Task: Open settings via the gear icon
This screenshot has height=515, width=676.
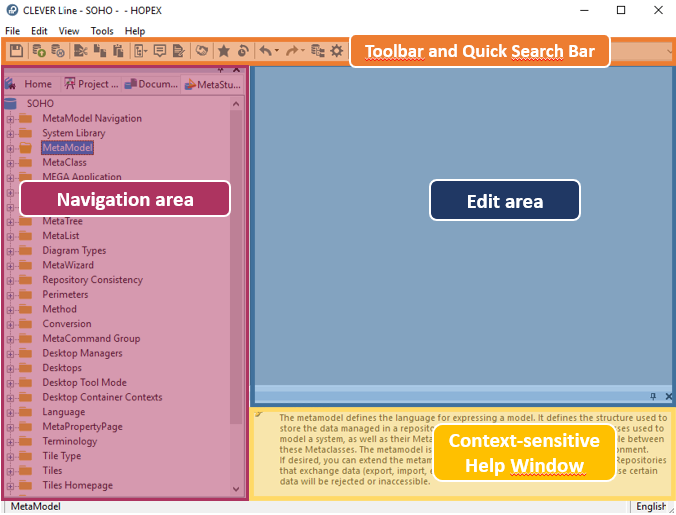Action: (x=337, y=49)
